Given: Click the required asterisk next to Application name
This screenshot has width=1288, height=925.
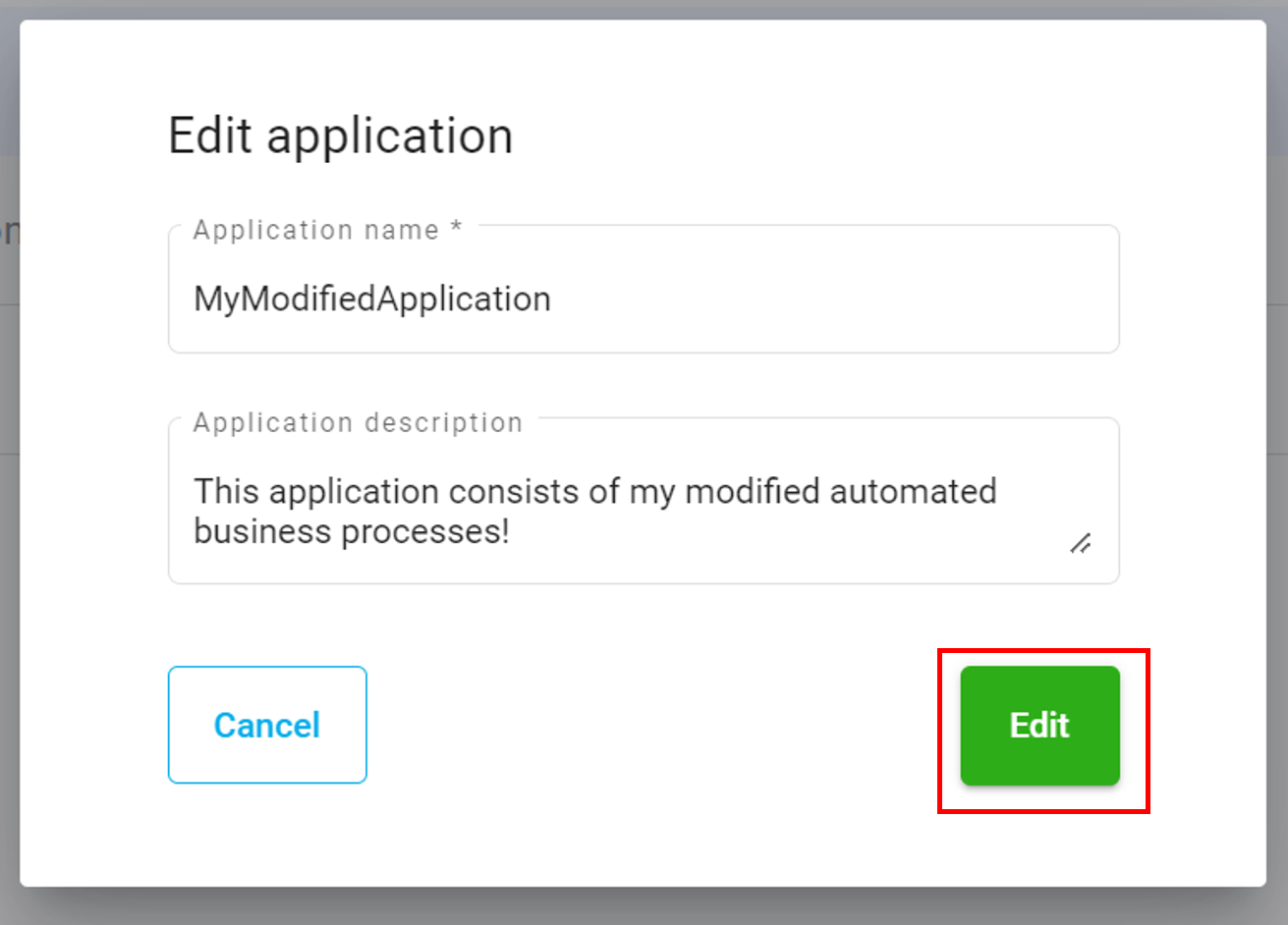Looking at the screenshot, I should coord(456,228).
